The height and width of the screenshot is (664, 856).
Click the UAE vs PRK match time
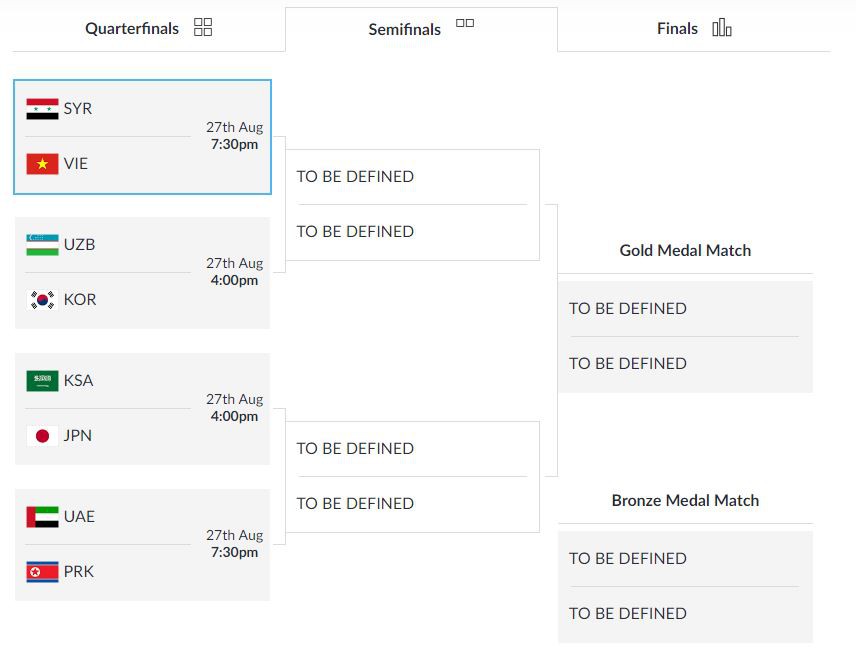click(234, 544)
